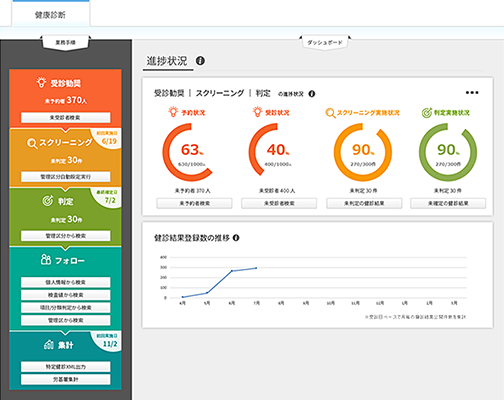The height and width of the screenshot is (400, 504).
Task: Click the green 90% 判定実施状況 gauge
Action: click(448, 152)
